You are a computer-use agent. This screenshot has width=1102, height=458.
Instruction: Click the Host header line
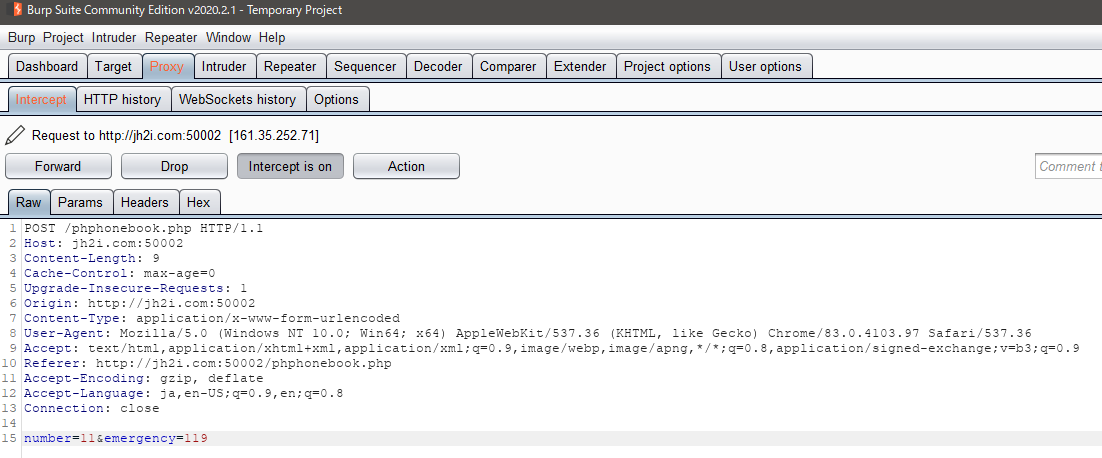(103, 243)
